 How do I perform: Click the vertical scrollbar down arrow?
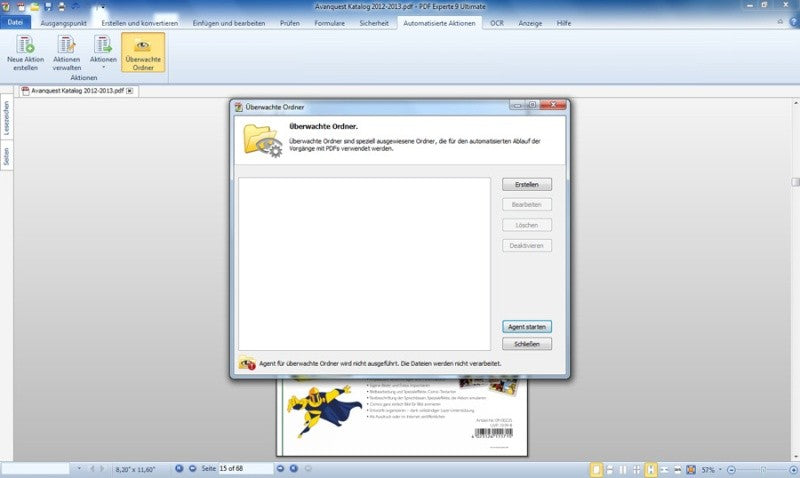(x=795, y=457)
